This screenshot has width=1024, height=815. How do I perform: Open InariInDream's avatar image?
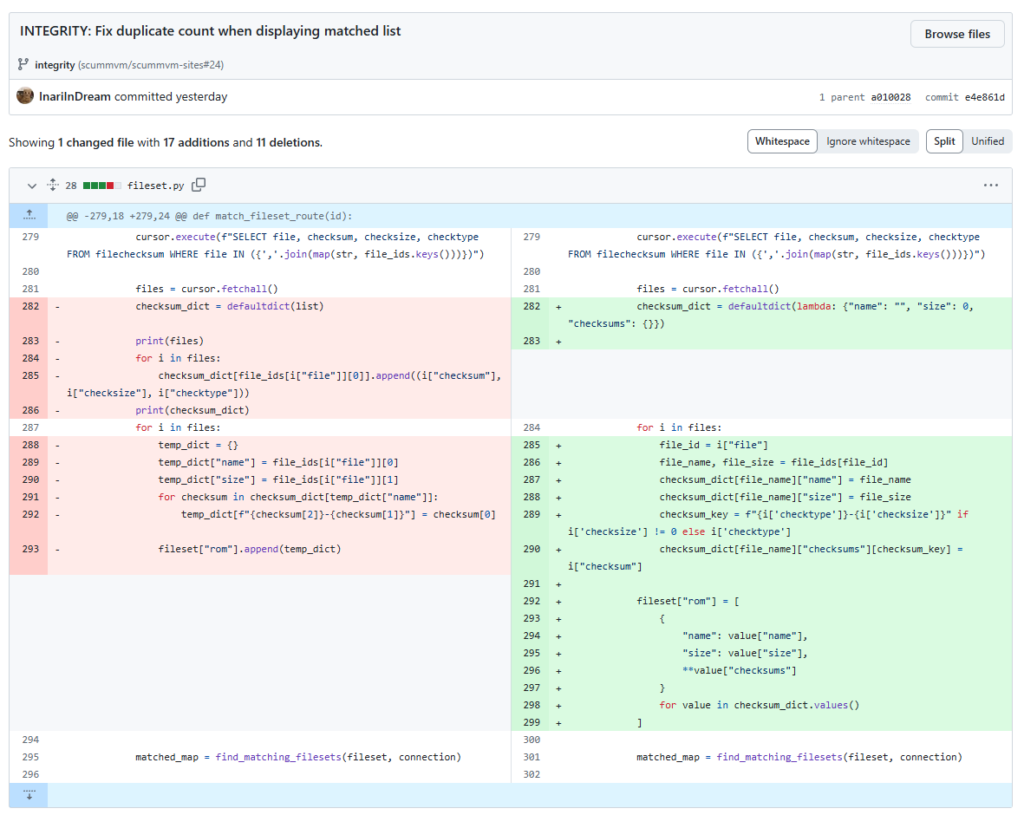click(25, 96)
